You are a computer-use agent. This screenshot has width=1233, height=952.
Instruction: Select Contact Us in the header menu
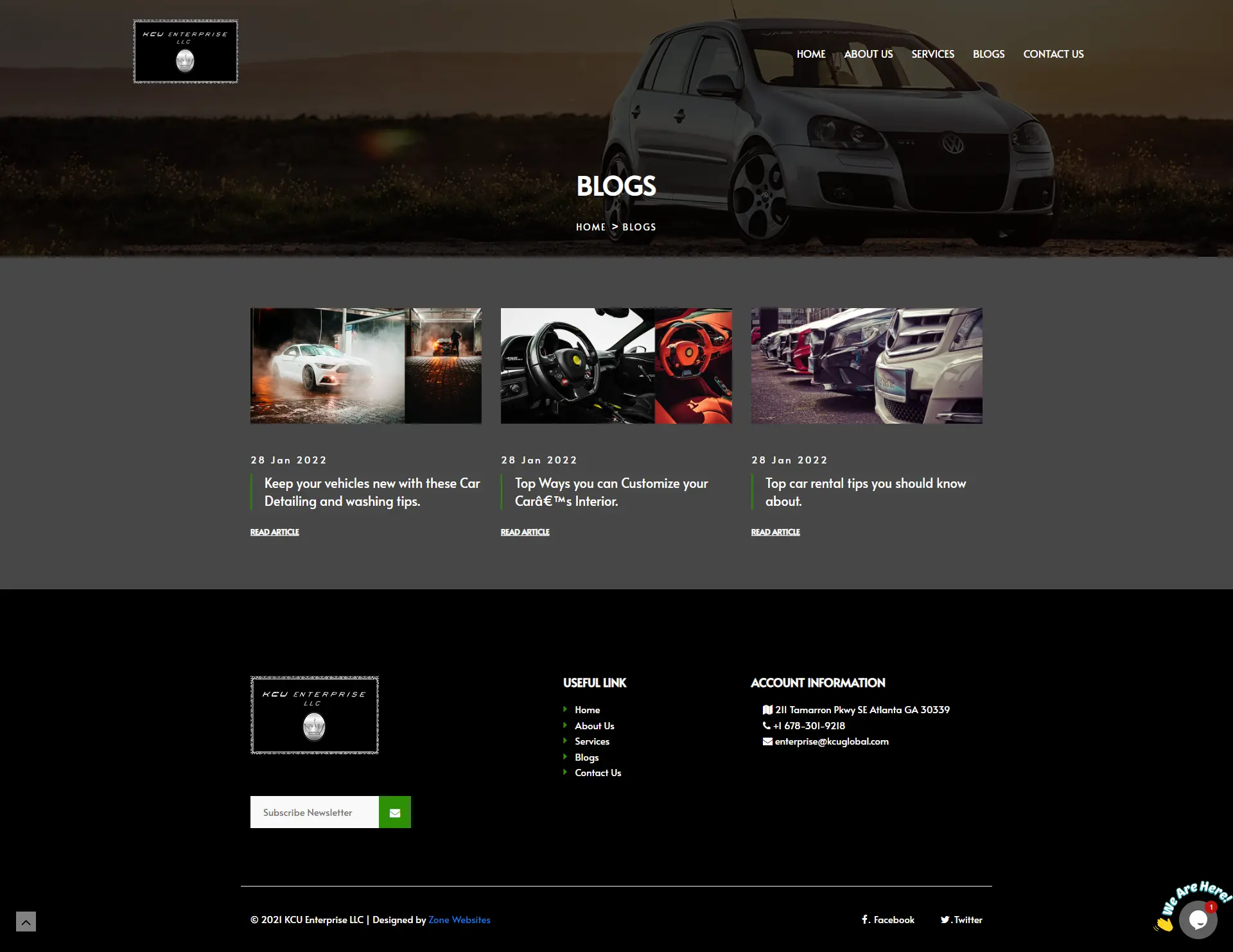(1053, 54)
